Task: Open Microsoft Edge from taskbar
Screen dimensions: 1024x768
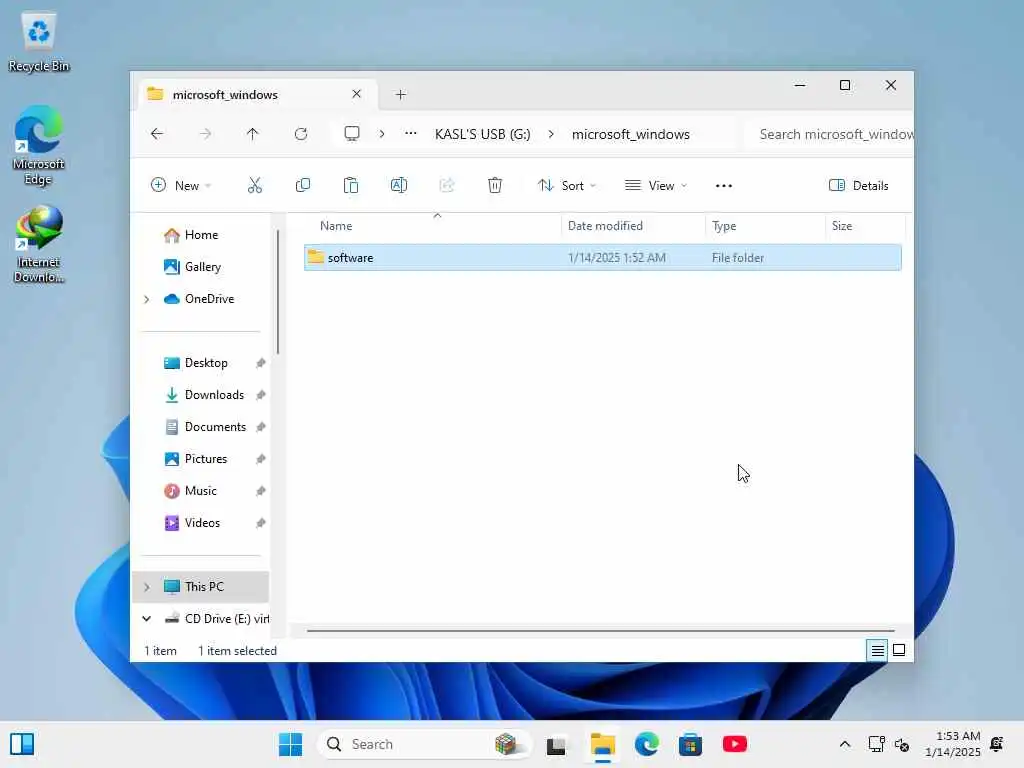Action: pos(647,744)
